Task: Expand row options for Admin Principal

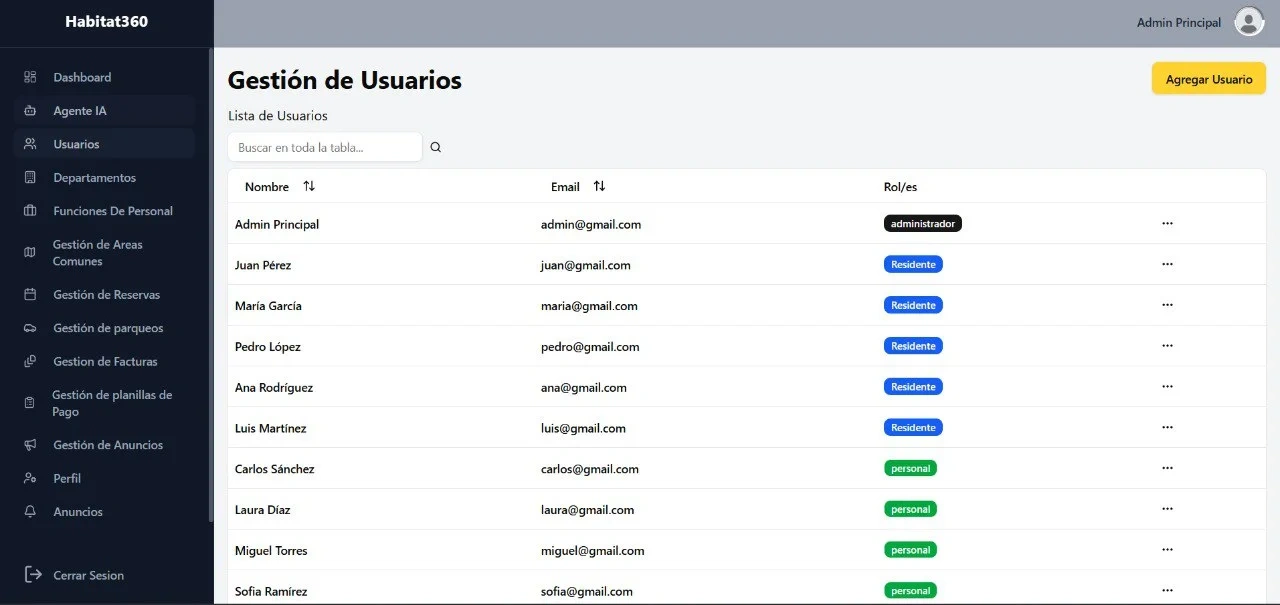Action: click(1167, 223)
